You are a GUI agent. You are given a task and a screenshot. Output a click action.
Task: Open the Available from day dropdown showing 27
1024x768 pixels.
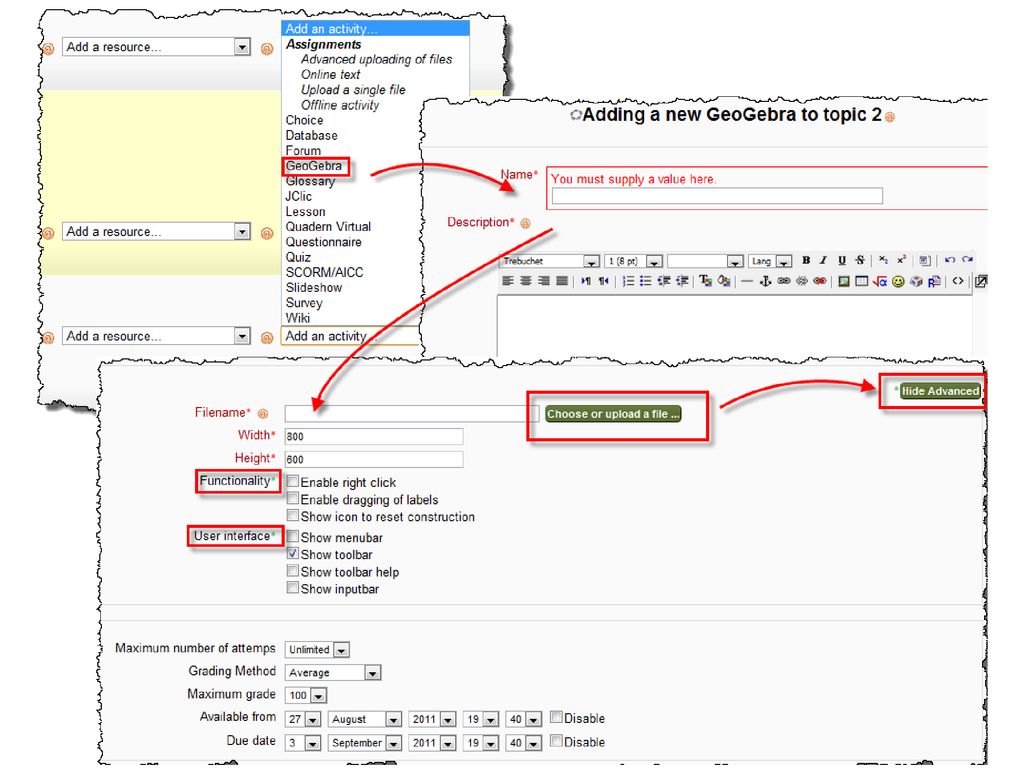pos(303,719)
